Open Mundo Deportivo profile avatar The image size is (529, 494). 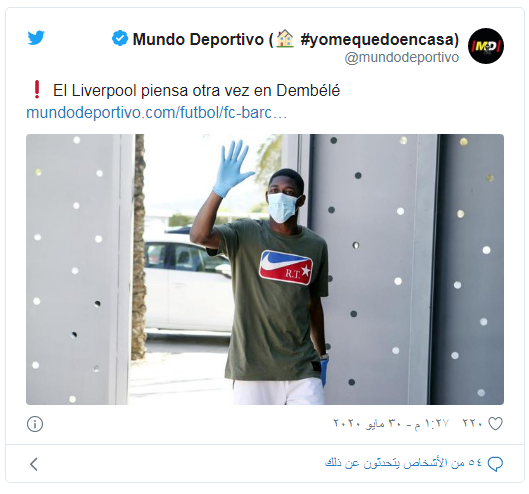(x=485, y=46)
